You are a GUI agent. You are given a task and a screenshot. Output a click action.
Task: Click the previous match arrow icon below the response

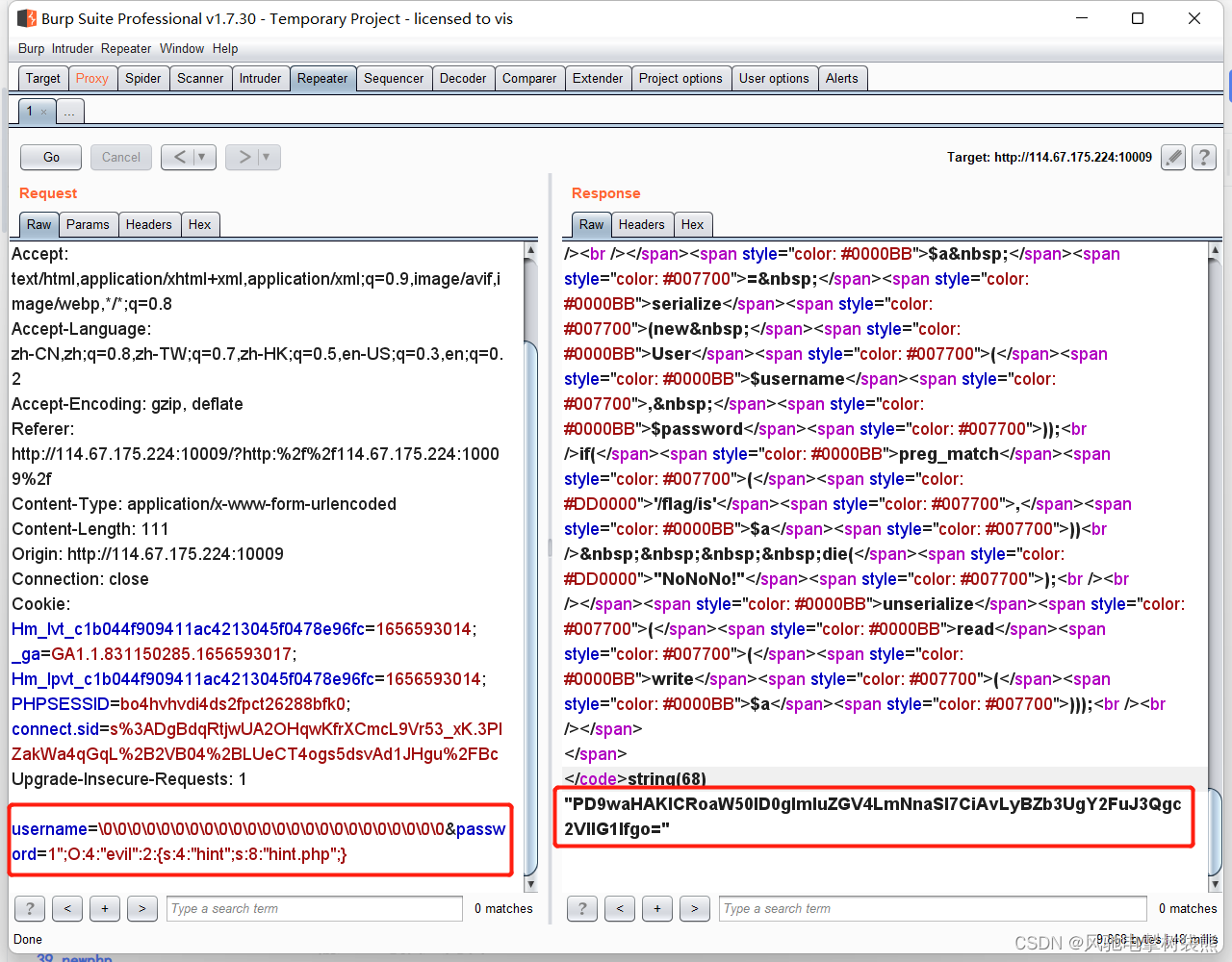pos(619,908)
